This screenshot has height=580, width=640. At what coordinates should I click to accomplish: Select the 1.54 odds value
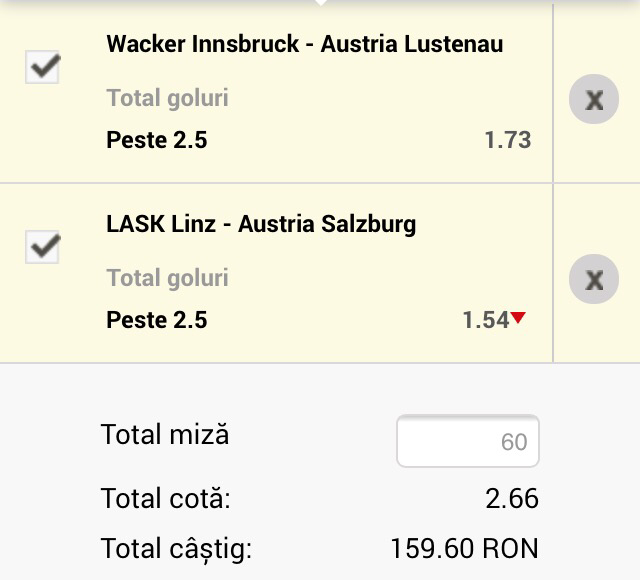pyautogui.click(x=486, y=320)
